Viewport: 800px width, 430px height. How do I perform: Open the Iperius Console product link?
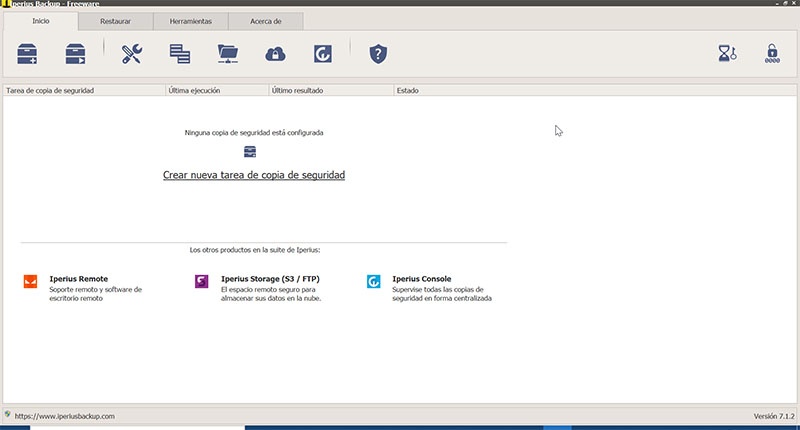[422, 279]
